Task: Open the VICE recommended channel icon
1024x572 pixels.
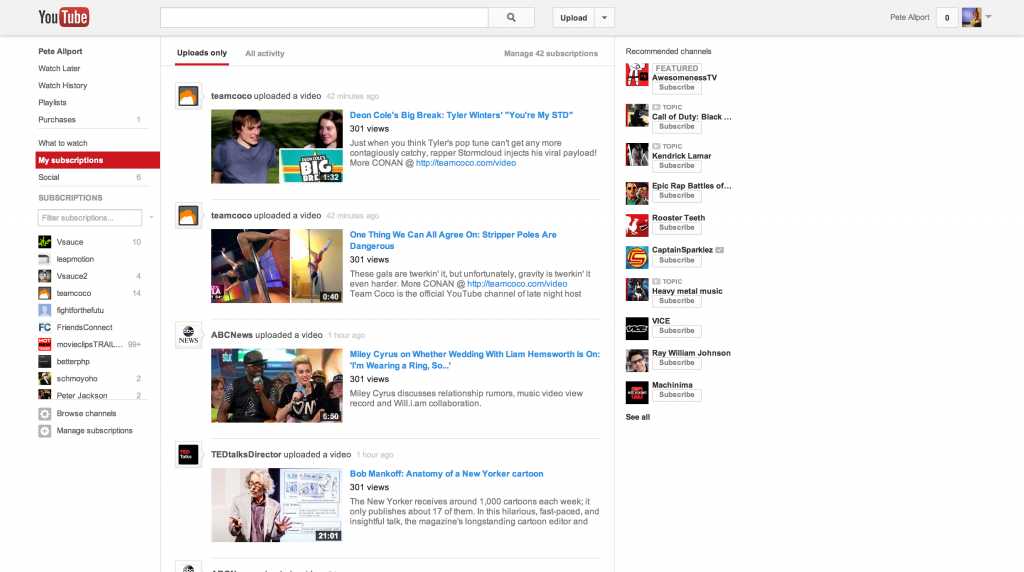Action: point(637,328)
